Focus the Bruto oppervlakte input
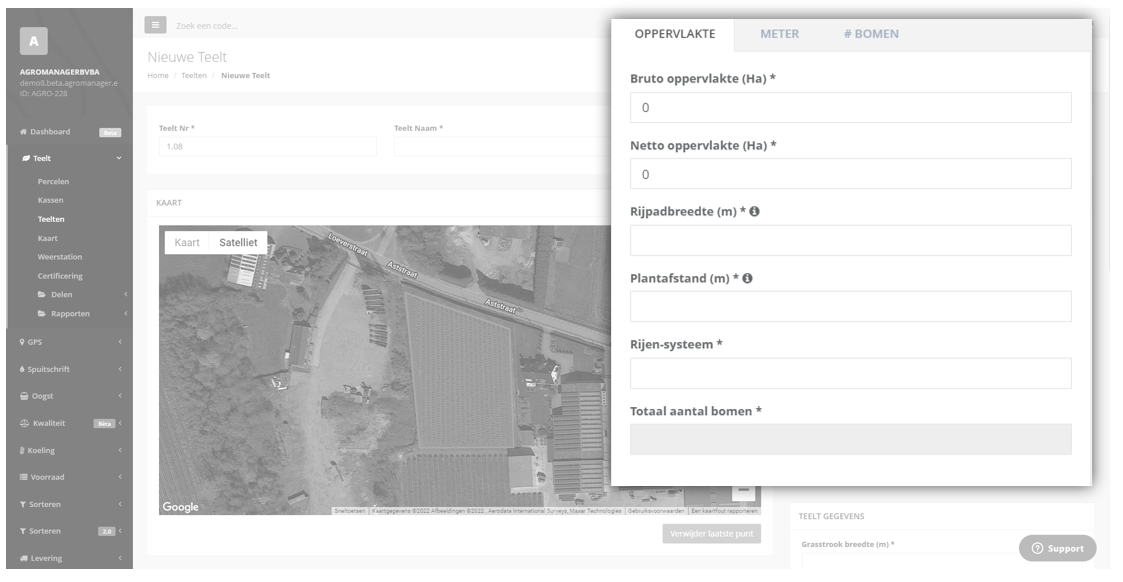The image size is (1123, 582). [850, 107]
